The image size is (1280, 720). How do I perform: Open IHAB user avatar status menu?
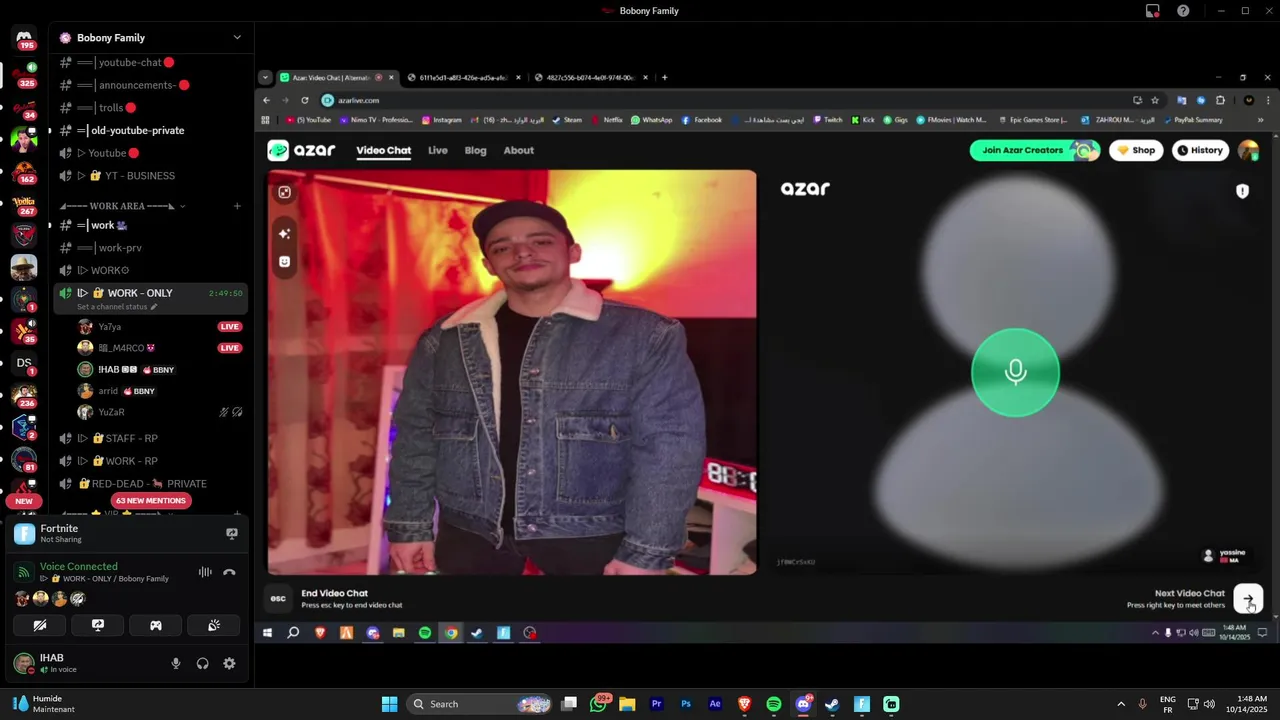[24, 663]
